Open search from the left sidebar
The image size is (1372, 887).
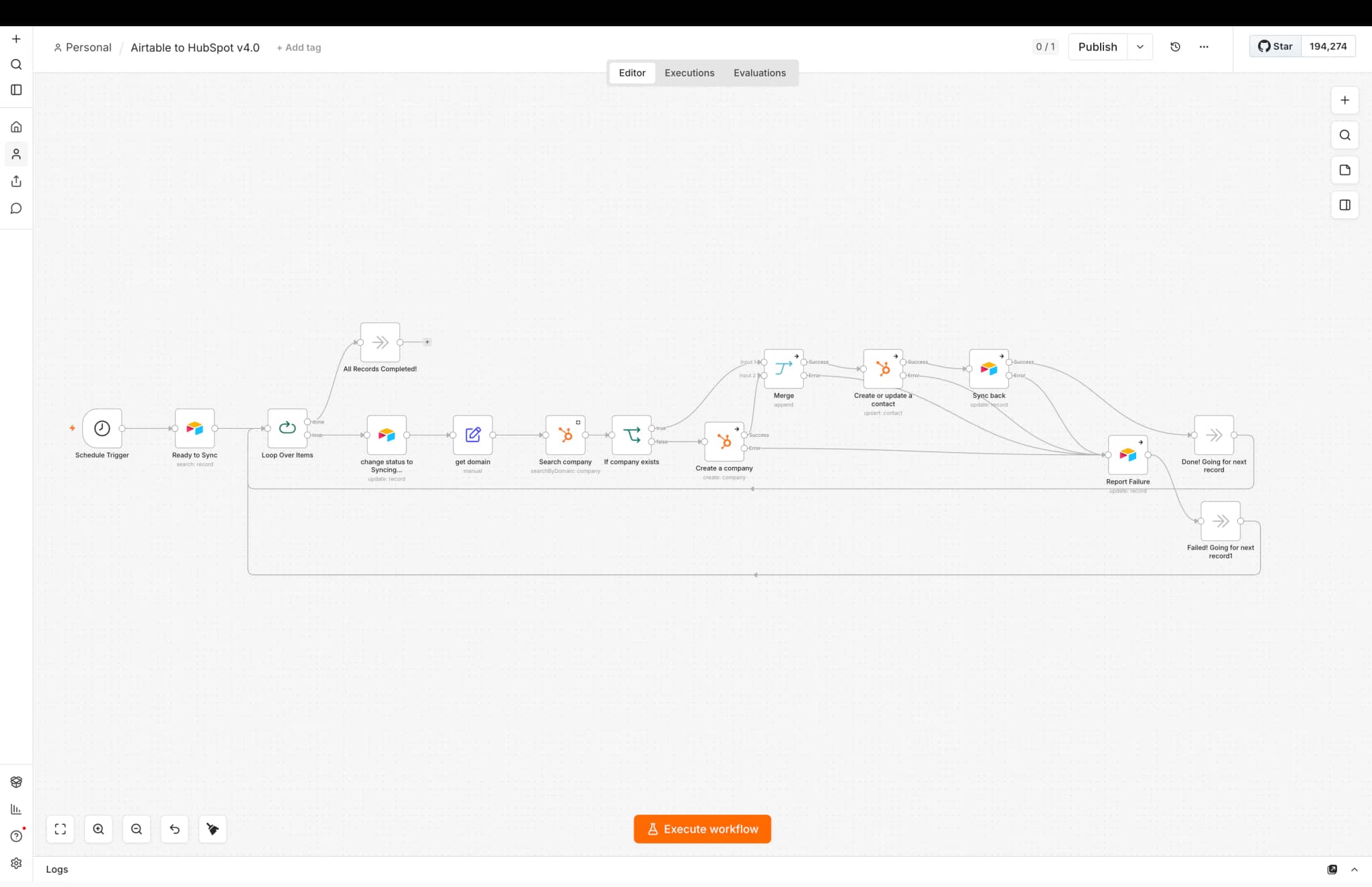pyautogui.click(x=16, y=64)
